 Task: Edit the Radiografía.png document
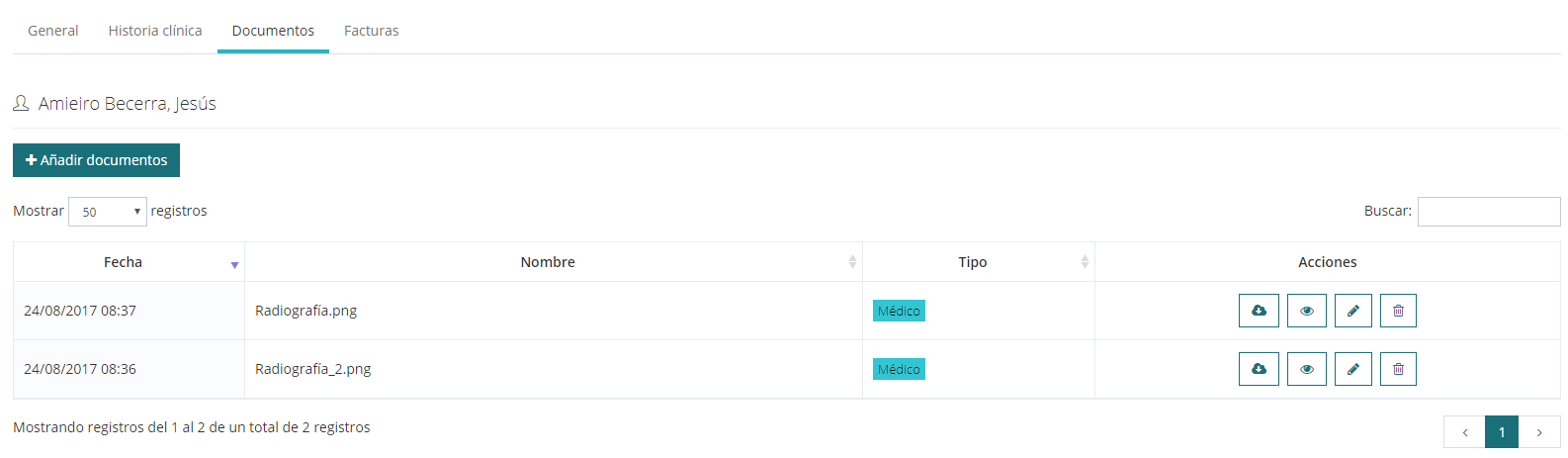(x=1352, y=311)
